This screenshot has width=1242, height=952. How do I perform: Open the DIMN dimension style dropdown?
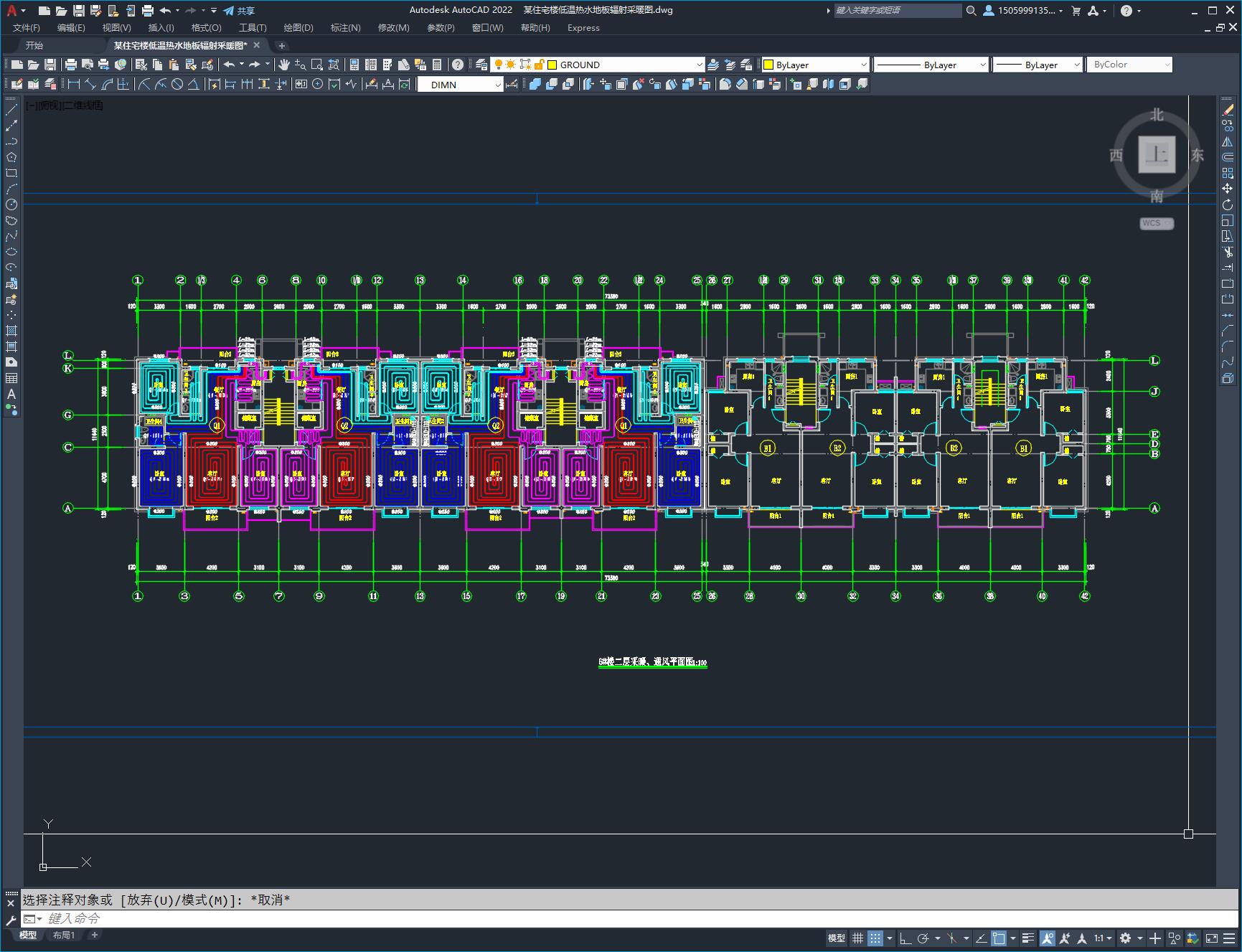461,85
